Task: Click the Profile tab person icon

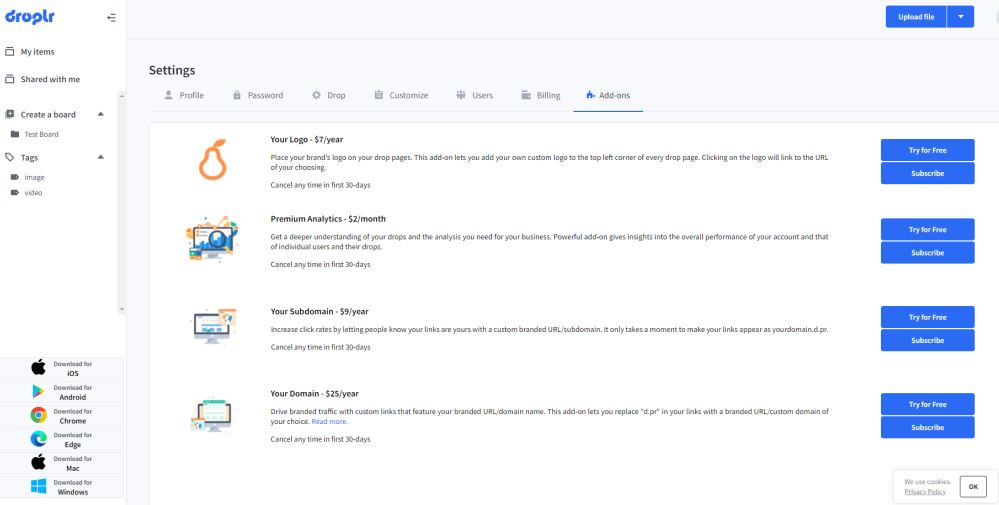Action: tap(168, 95)
